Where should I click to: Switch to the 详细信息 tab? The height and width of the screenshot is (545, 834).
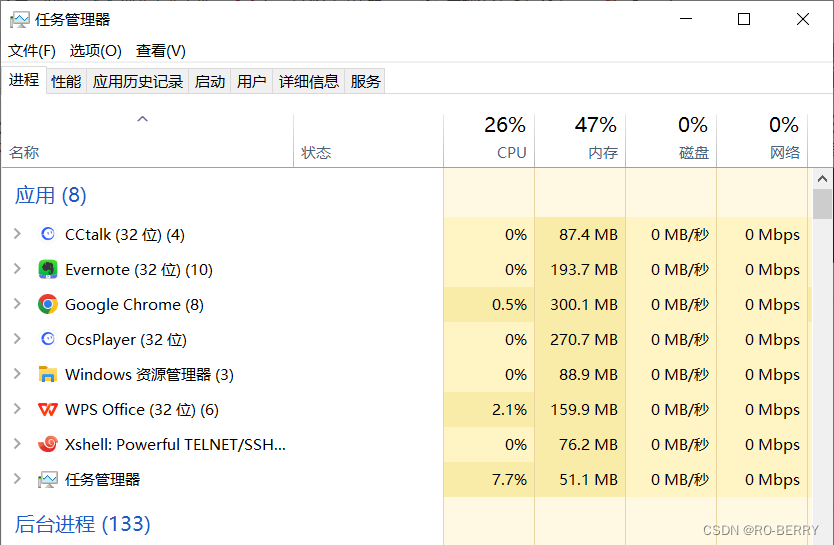click(x=308, y=82)
